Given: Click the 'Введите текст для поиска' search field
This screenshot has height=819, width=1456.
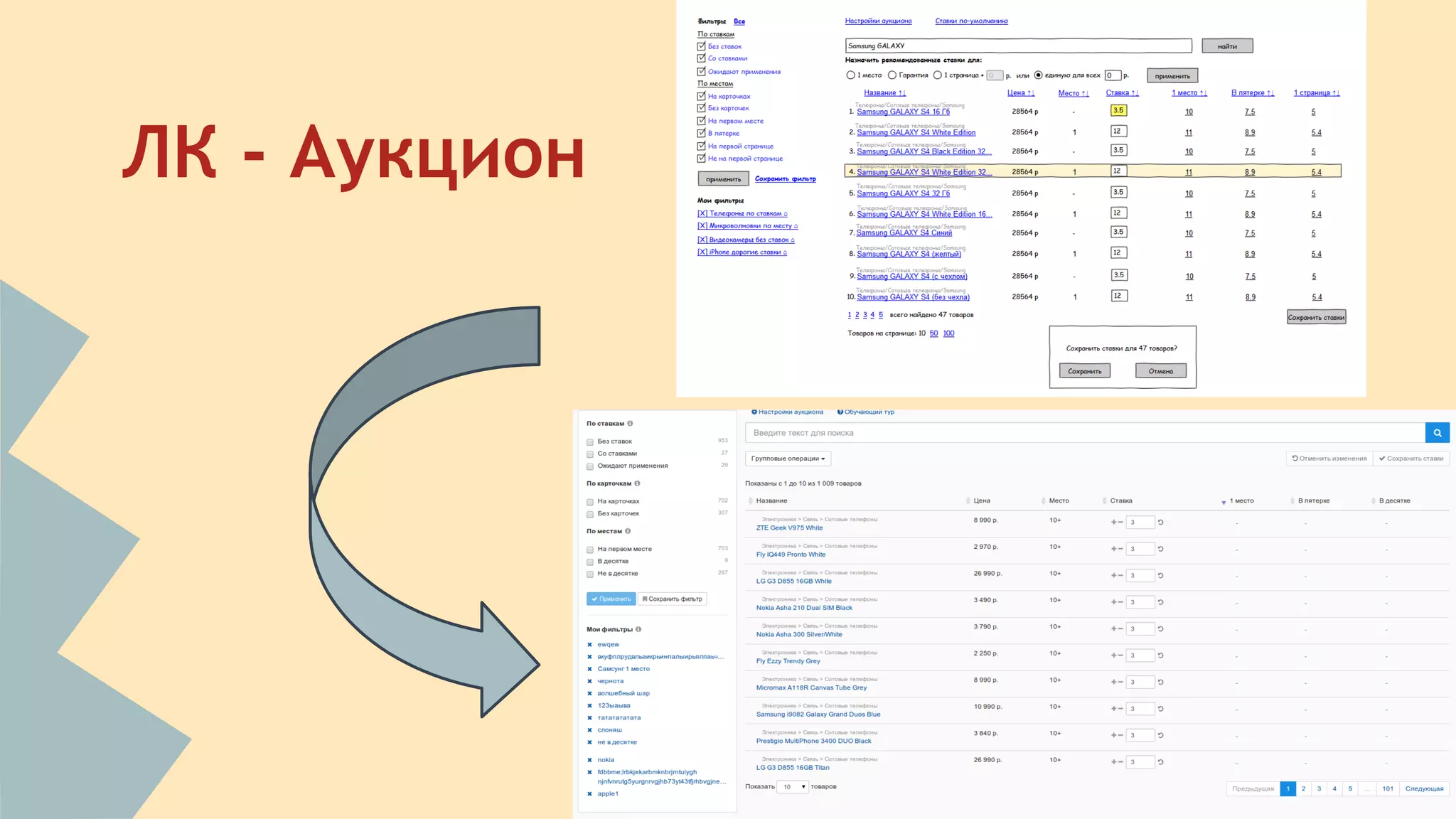Looking at the screenshot, I should [x=1085, y=432].
